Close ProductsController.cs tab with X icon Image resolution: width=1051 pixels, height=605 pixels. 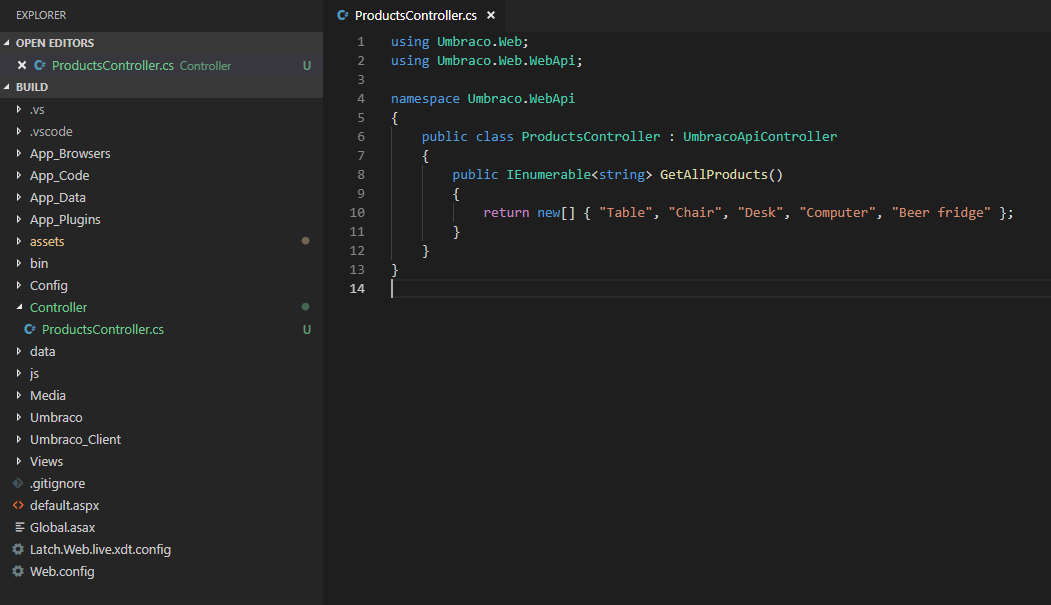[x=491, y=15]
